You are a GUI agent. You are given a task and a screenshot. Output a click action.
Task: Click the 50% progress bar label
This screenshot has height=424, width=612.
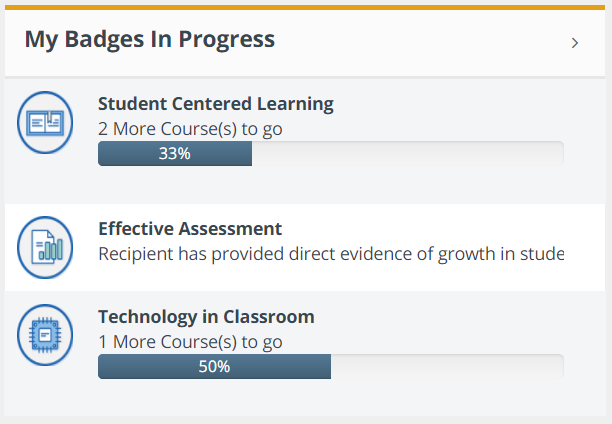(214, 367)
